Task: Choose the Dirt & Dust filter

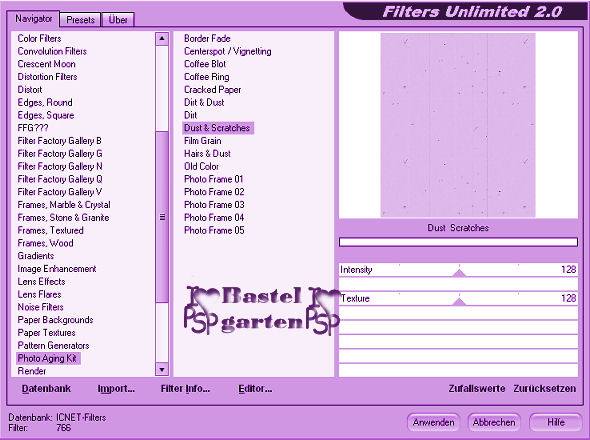Action: (204, 102)
